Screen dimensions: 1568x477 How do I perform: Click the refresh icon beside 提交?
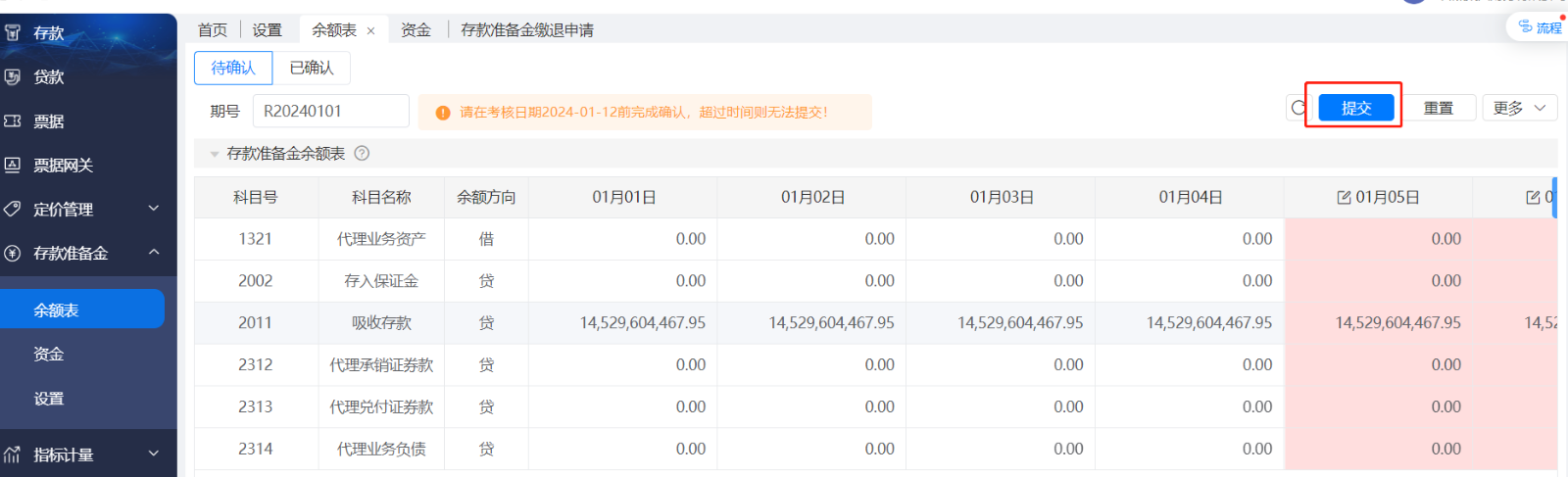(1298, 108)
